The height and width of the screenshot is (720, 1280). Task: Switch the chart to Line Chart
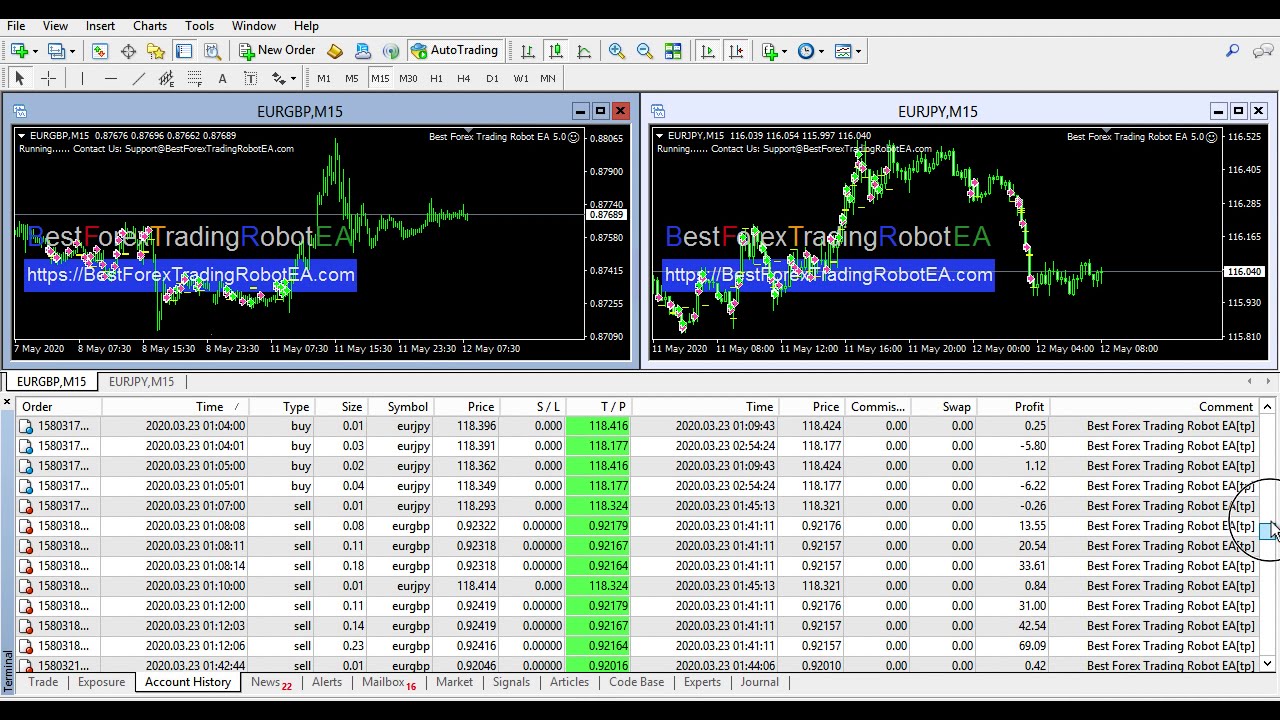584,51
